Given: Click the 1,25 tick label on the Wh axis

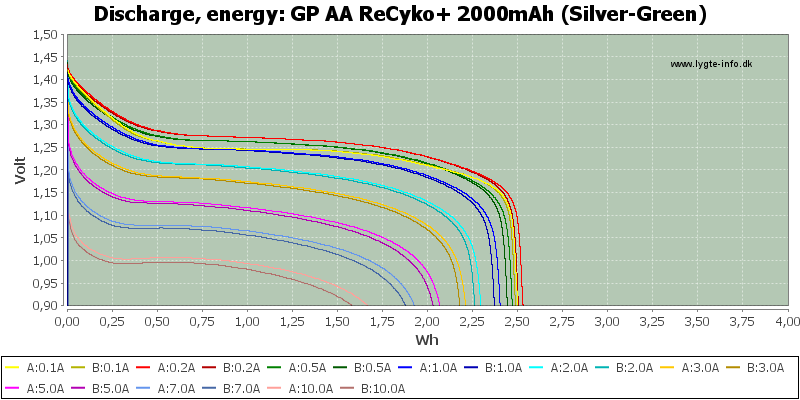Looking at the screenshot, I should point(292,321).
